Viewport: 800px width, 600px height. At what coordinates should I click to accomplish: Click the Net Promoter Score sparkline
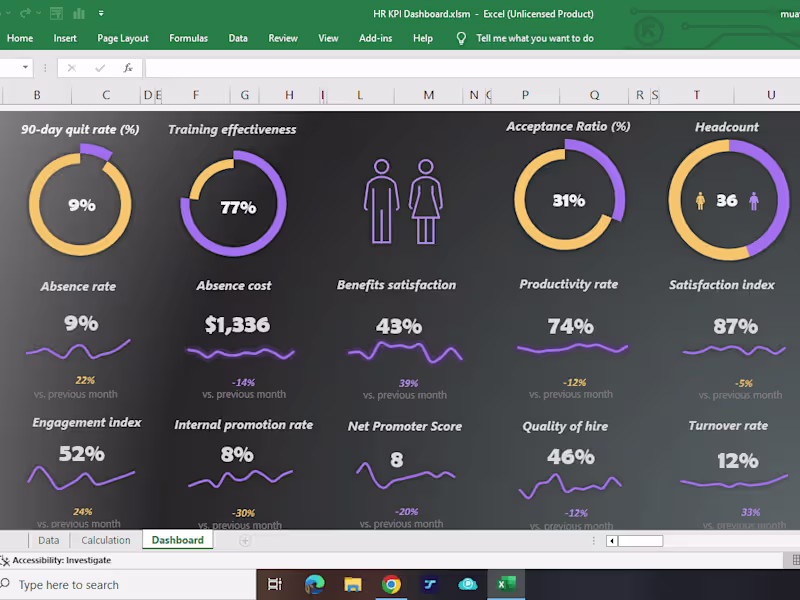[406, 475]
